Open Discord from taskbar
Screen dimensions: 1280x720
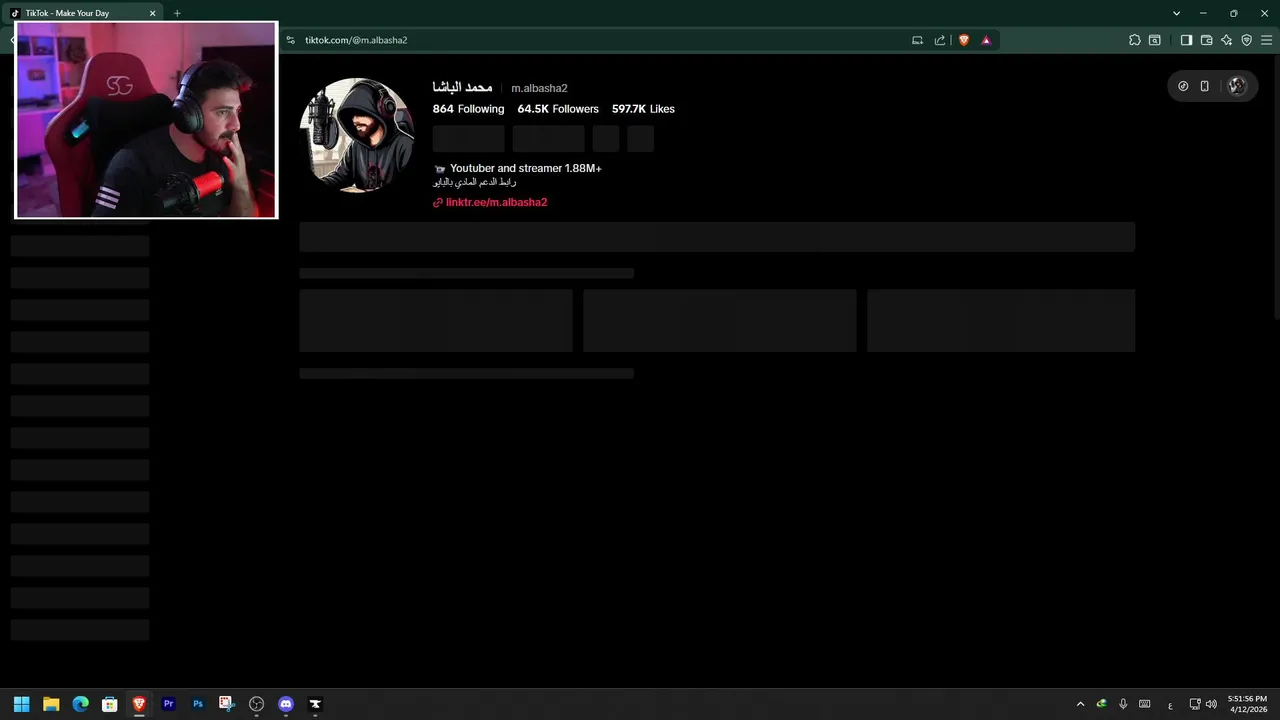click(286, 704)
